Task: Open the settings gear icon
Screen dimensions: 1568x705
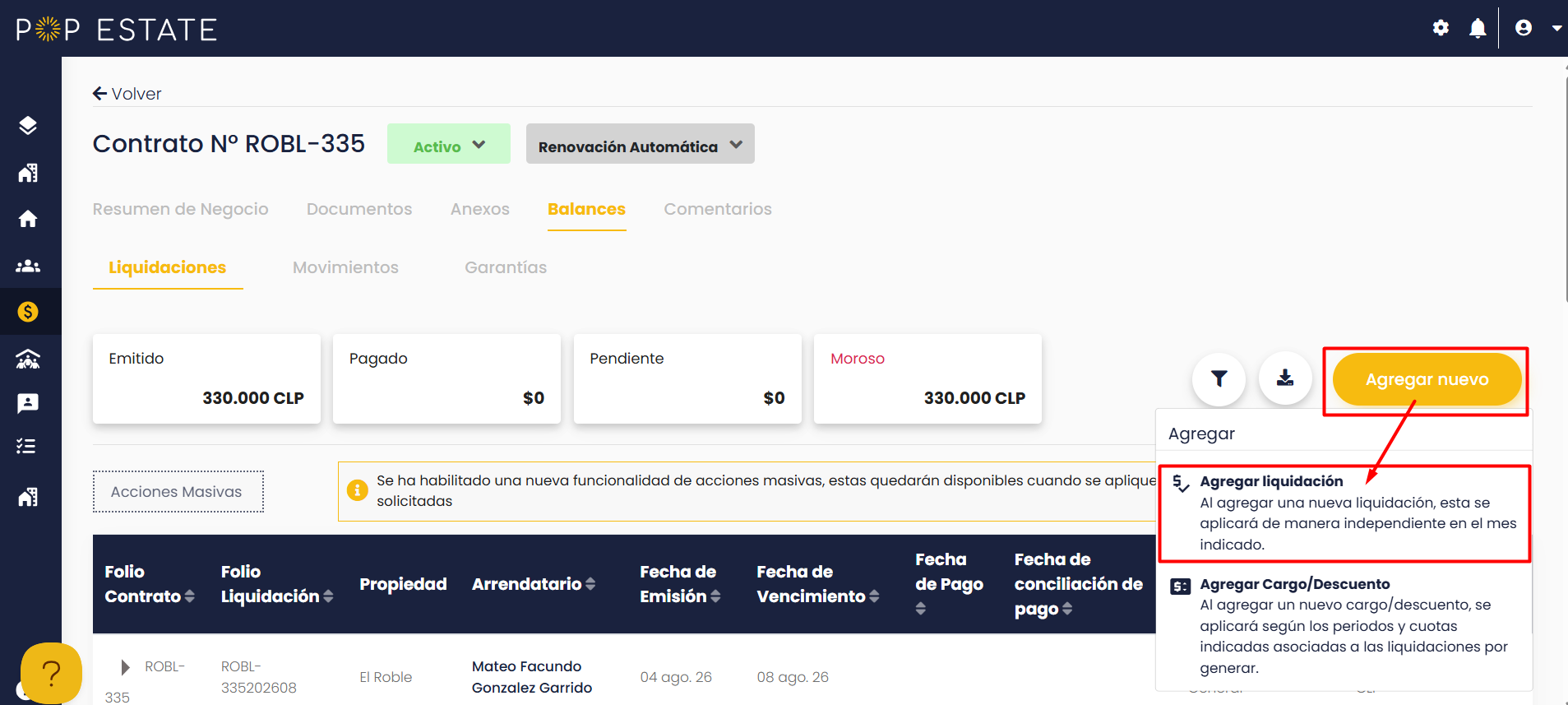Action: 1441,28
